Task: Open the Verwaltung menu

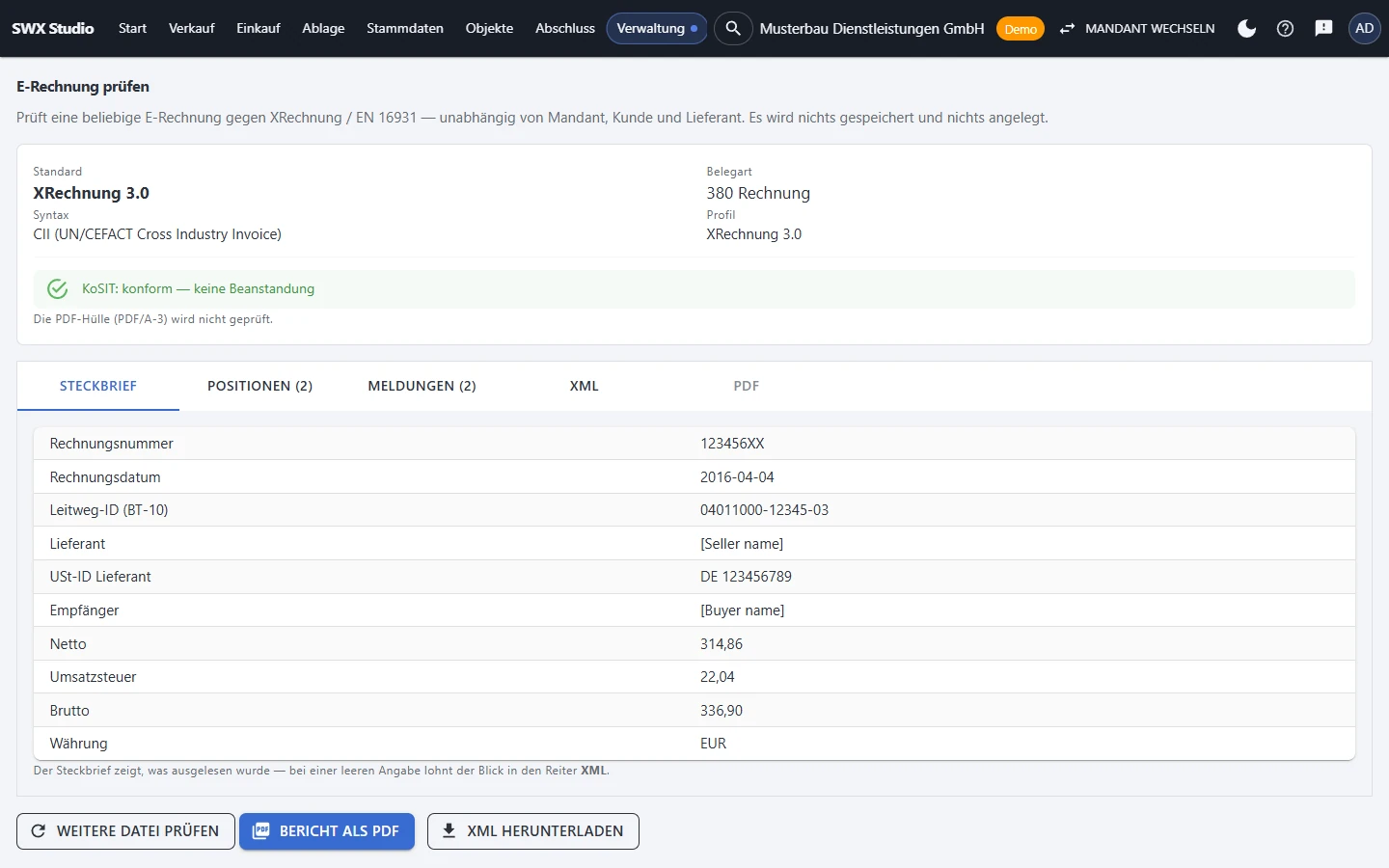Action: [657, 28]
